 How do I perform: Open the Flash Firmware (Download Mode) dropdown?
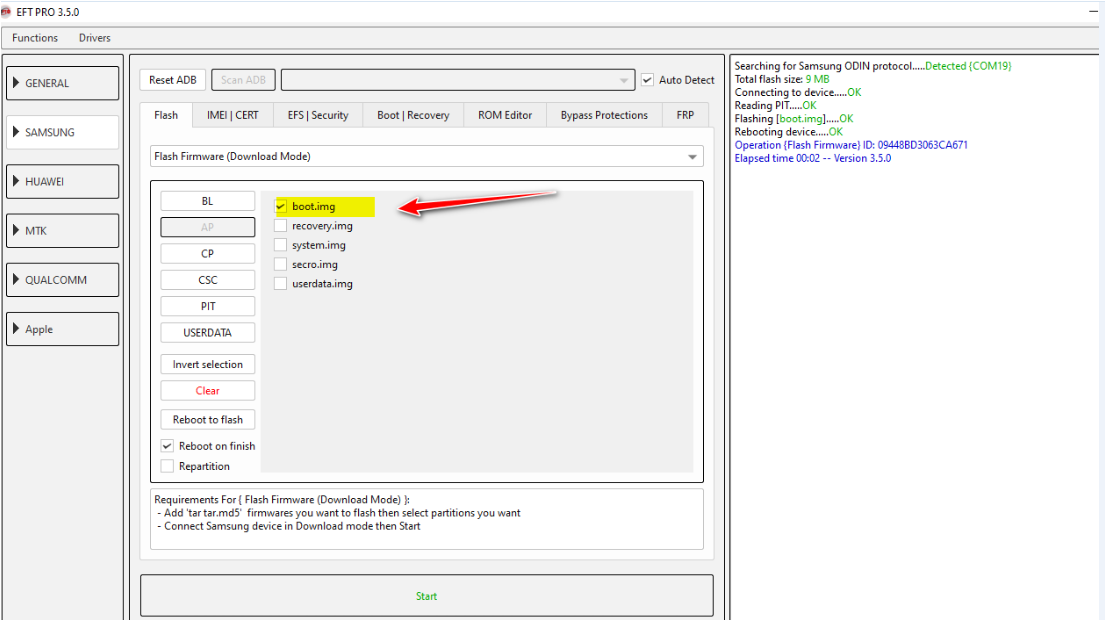(427, 157)
